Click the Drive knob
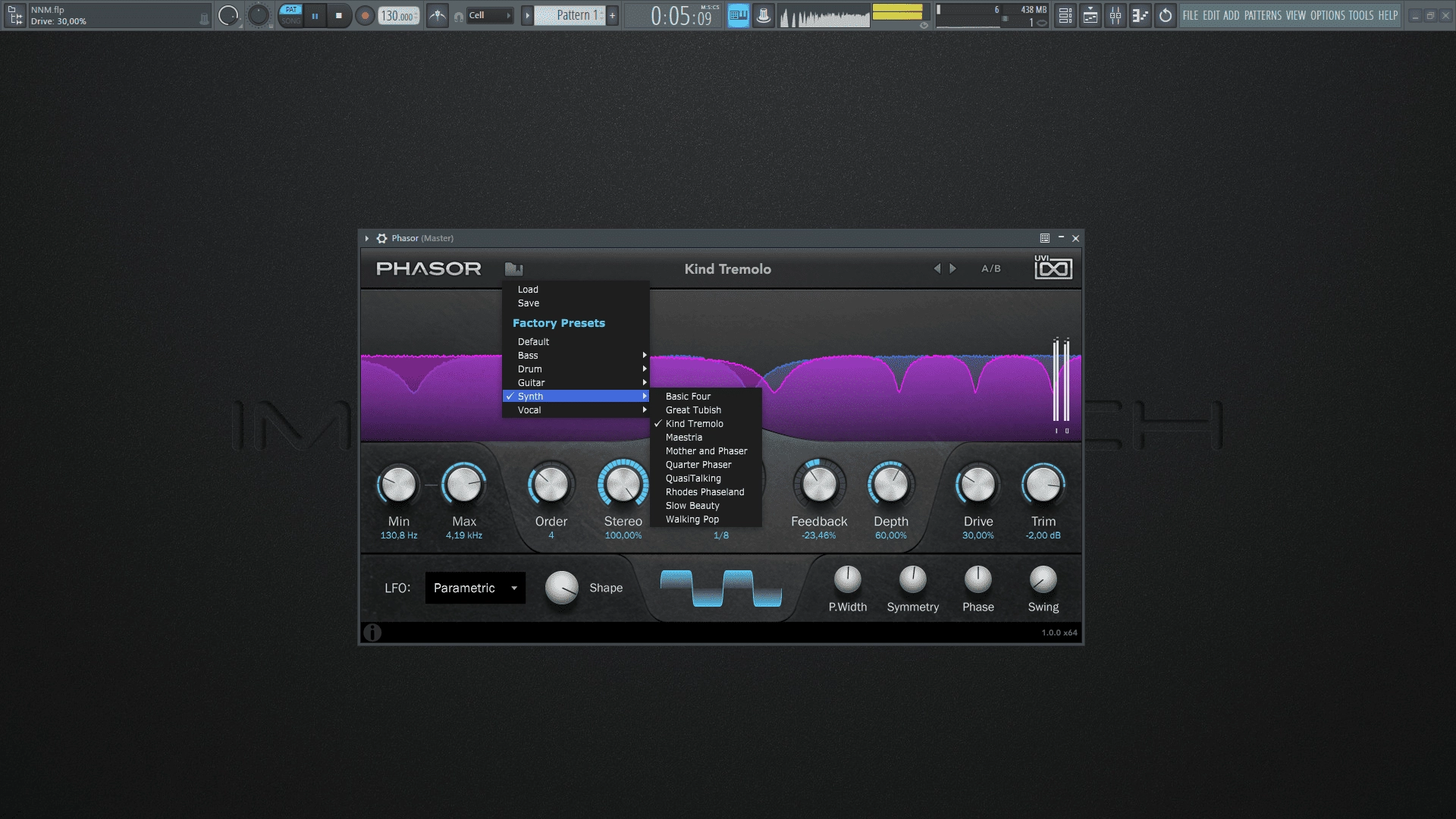The width and height of the screenshot is (1456, 819). tap(978, 485)
